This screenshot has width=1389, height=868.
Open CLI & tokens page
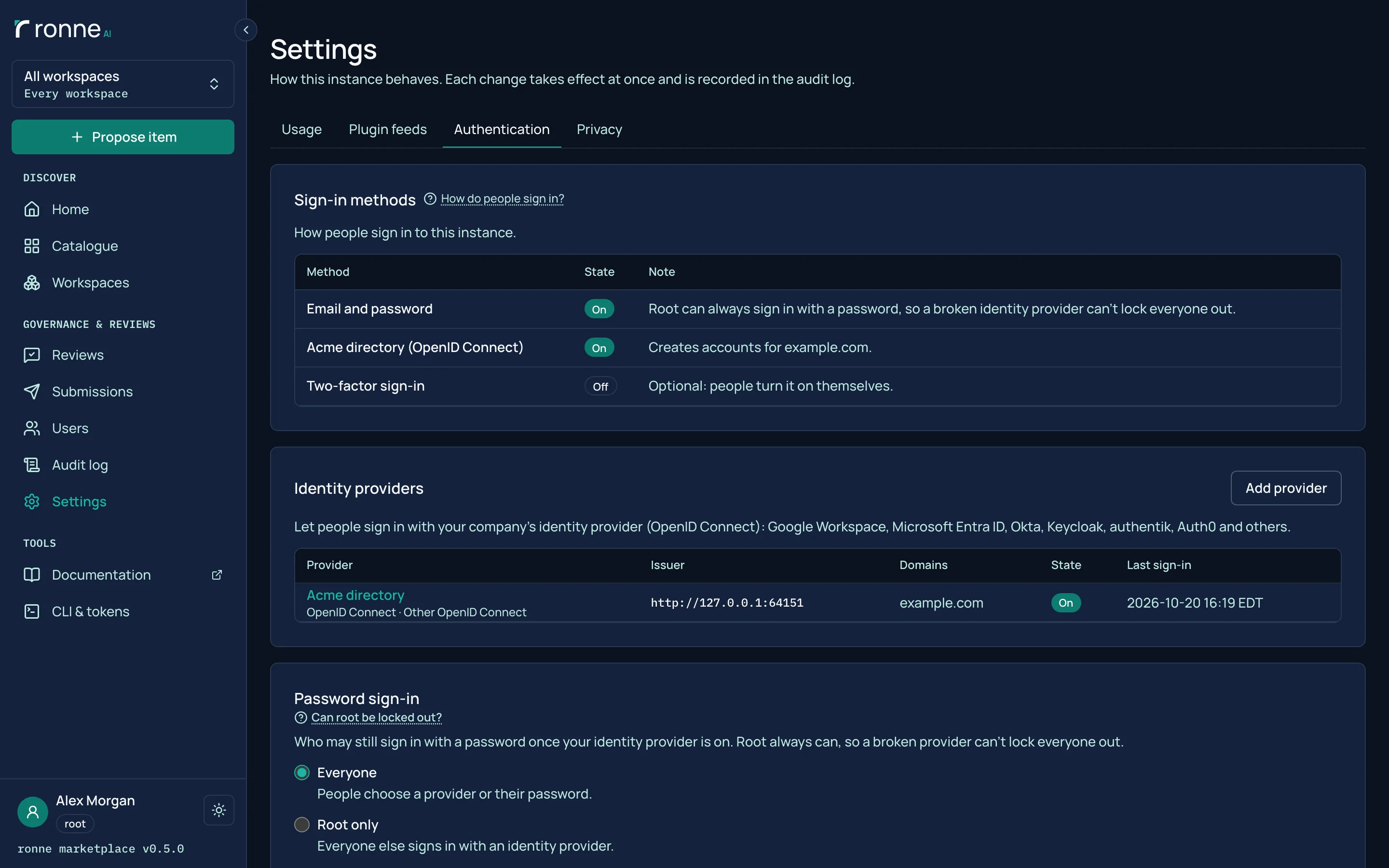[x=91, y=611]
